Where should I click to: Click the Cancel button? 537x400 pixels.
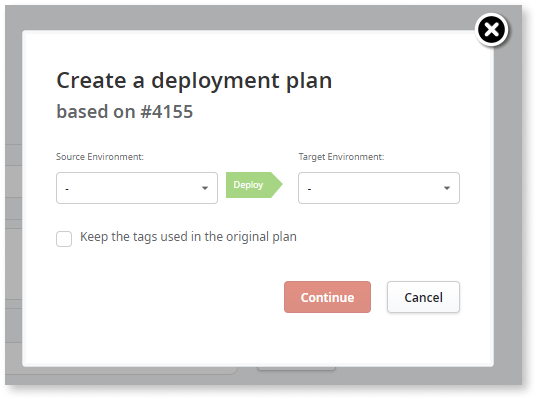point(423,297)
